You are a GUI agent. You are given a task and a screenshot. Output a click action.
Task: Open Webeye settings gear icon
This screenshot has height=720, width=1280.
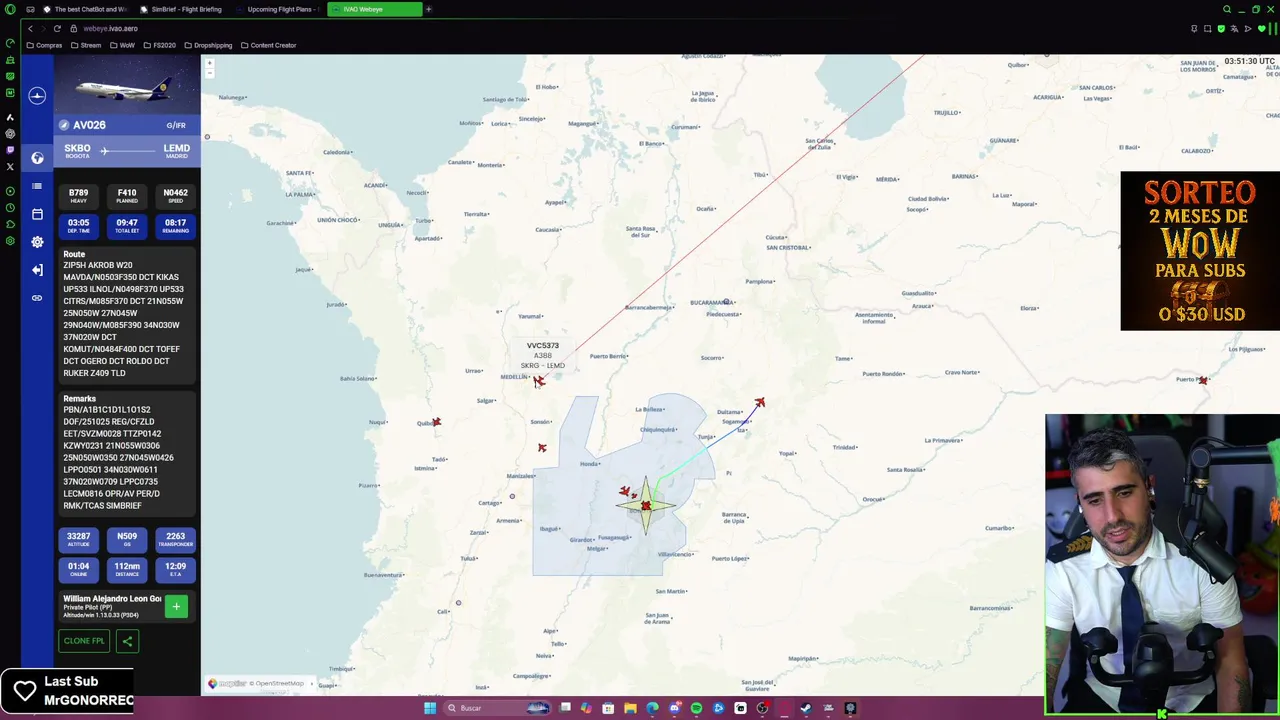[x=37, y=242]
